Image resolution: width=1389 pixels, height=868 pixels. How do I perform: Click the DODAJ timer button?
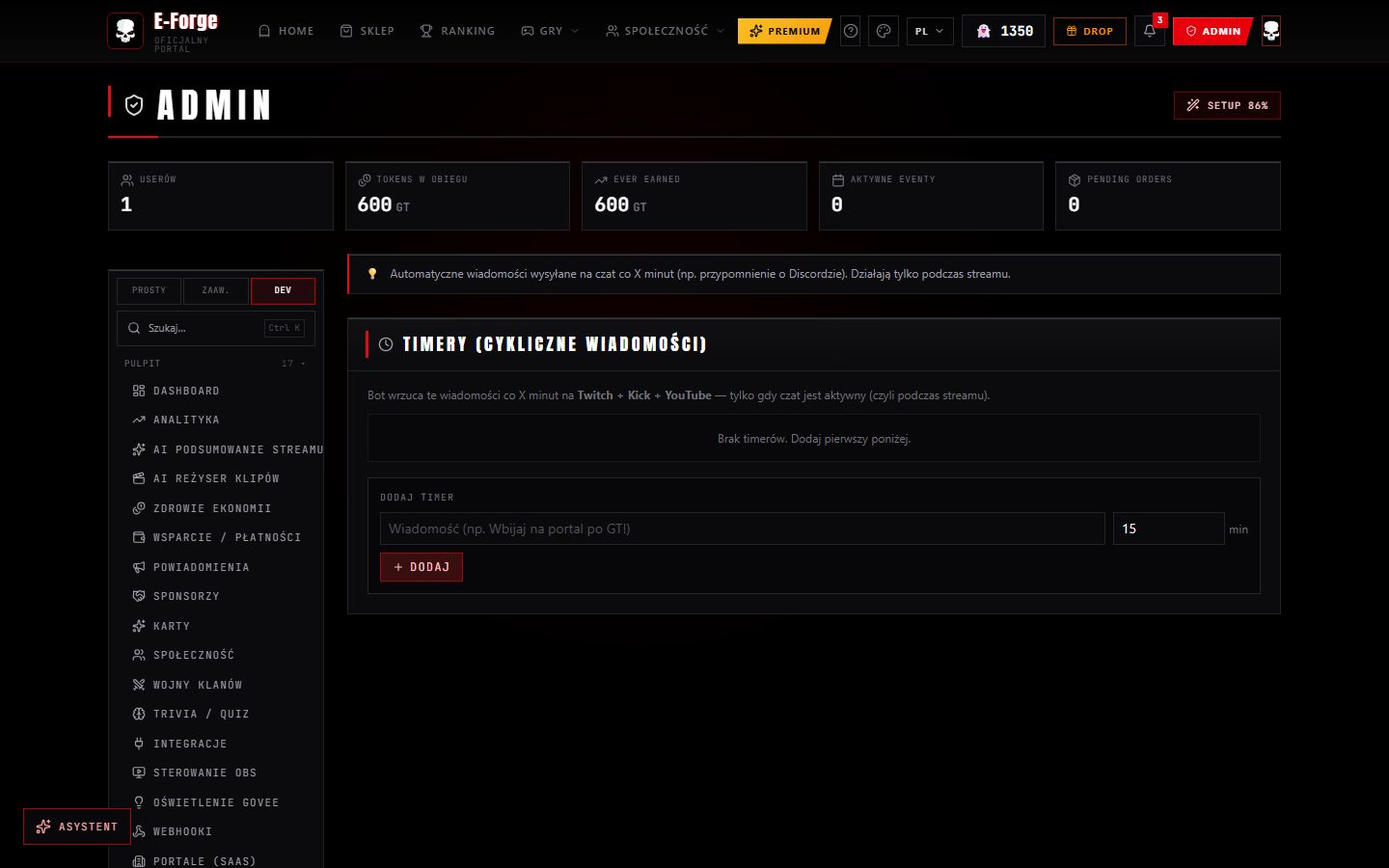[422, 567]
